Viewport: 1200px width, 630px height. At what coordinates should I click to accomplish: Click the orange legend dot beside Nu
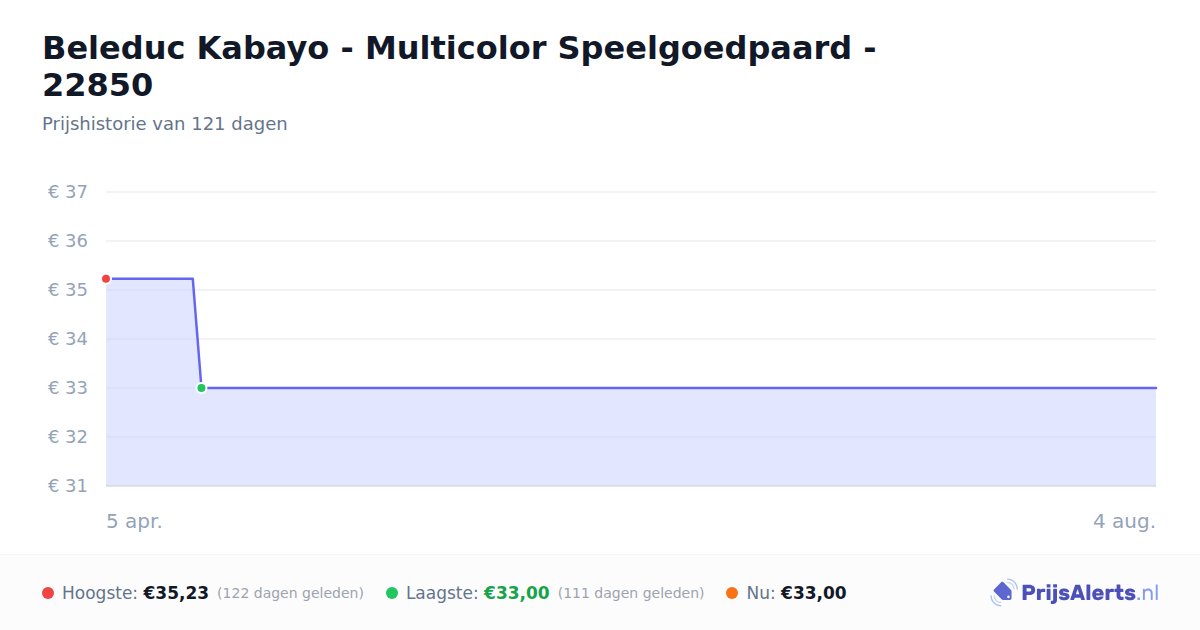[x=732, y=593]
